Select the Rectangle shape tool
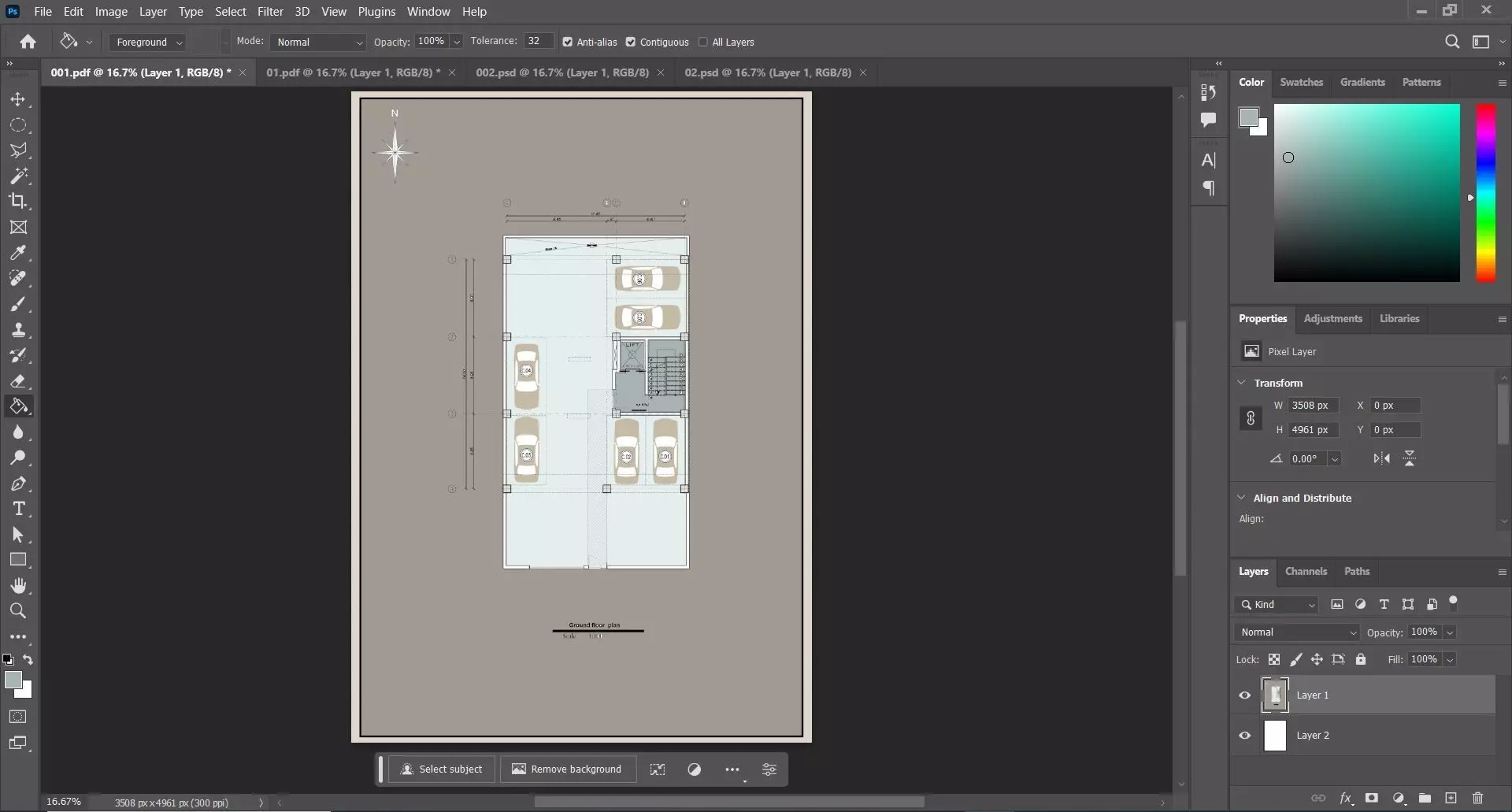Viewport: 1512px width, 812px height. (x=18, y=560)
